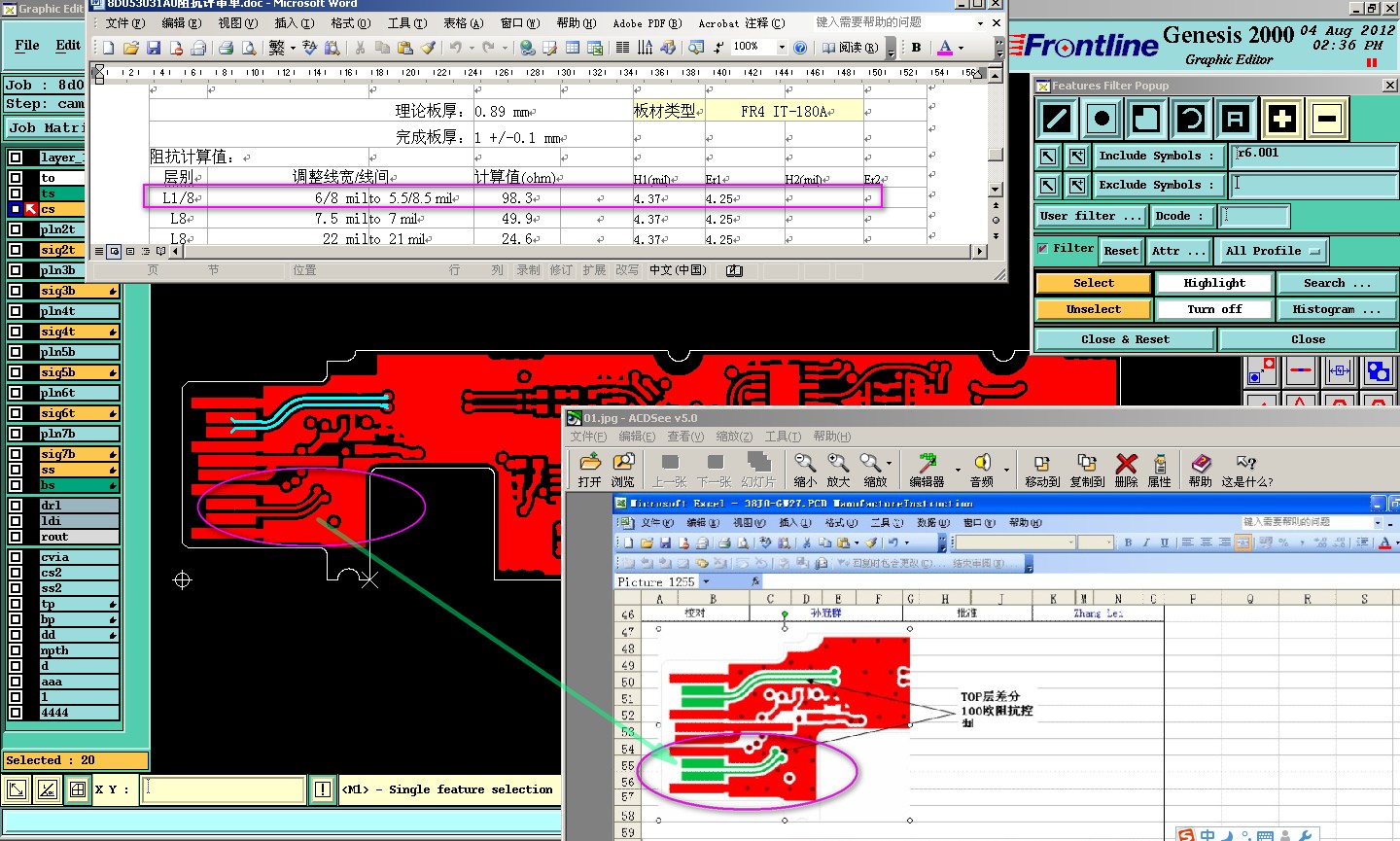Open the Word 插入(I) Insert menu
Viewport: 1400px width, 841px height.
(294, 22)
